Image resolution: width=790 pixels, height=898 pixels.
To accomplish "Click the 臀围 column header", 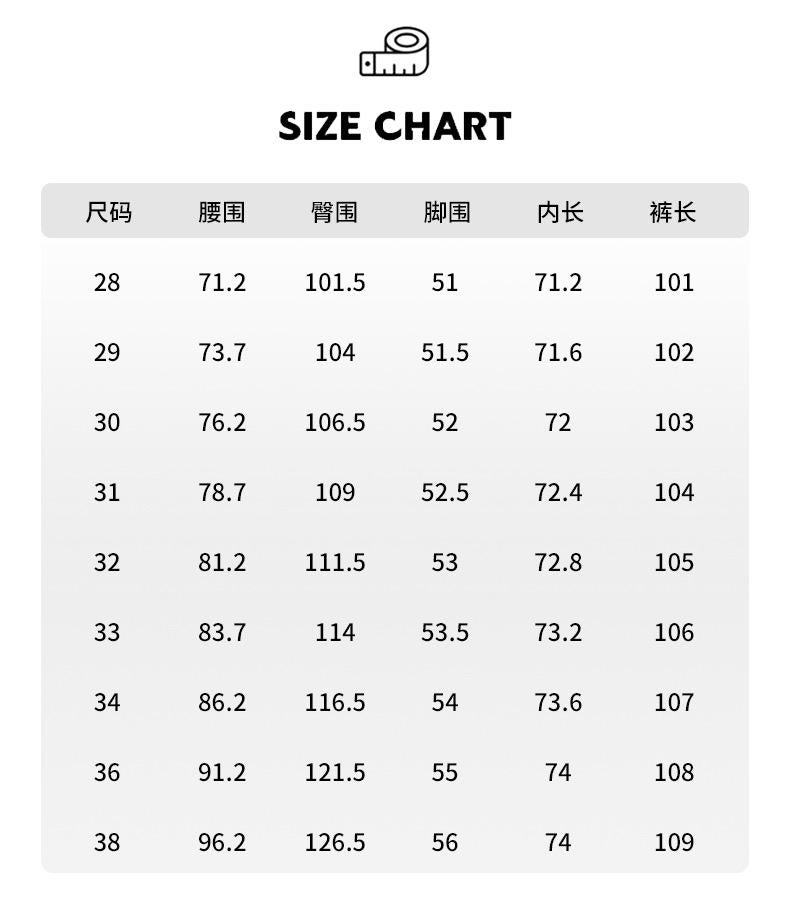I will click(334, 212).
